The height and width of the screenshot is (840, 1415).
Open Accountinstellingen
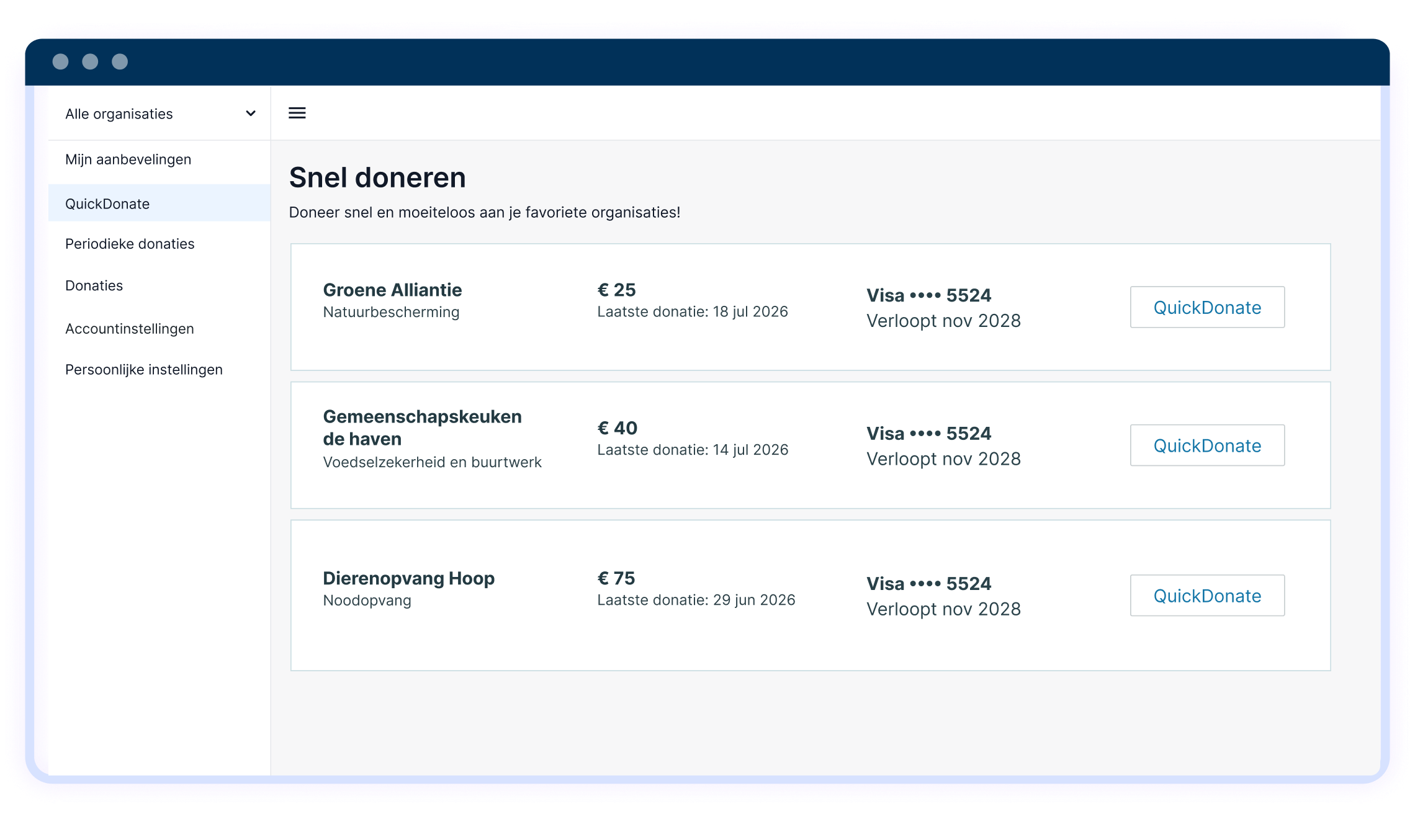click(129, 329)
